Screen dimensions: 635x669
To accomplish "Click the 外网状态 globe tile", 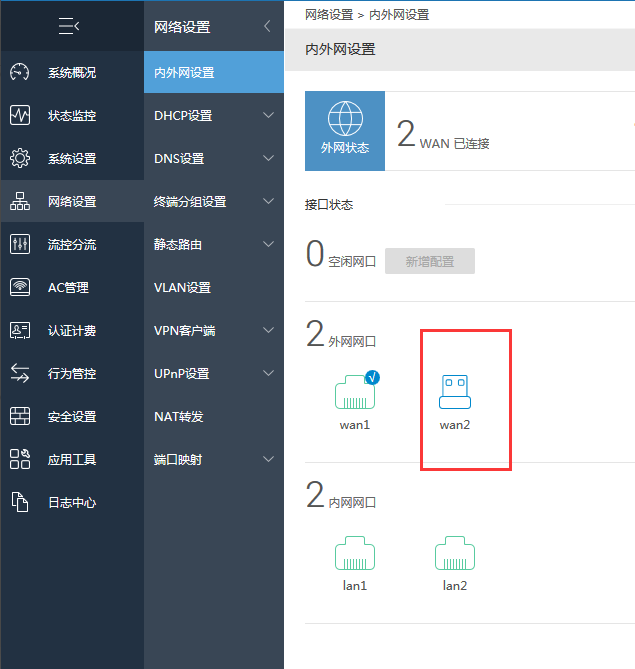I will (344, 130).
